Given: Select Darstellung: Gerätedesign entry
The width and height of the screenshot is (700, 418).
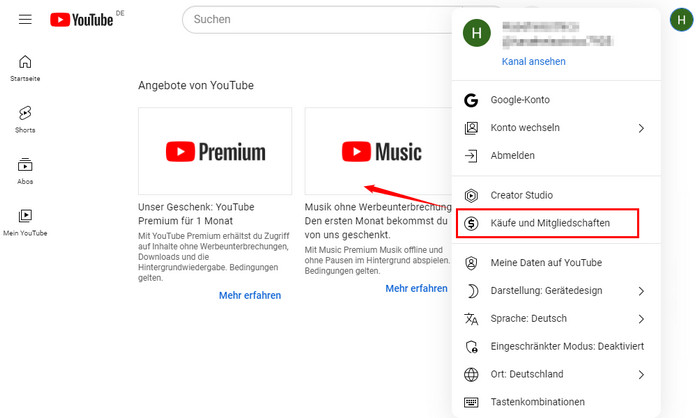Looking at the screenshot, I should tap(556, 291).
